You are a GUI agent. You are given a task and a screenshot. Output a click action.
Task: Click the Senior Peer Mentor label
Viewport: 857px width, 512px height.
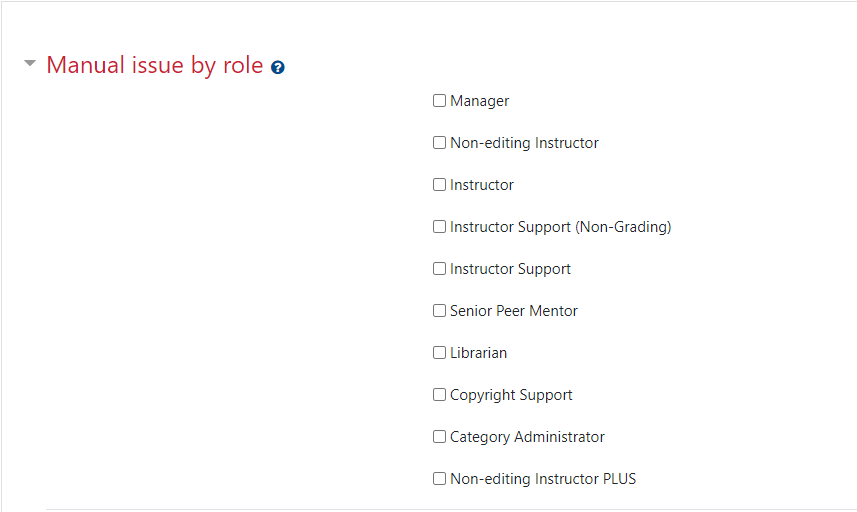[514, 311]
